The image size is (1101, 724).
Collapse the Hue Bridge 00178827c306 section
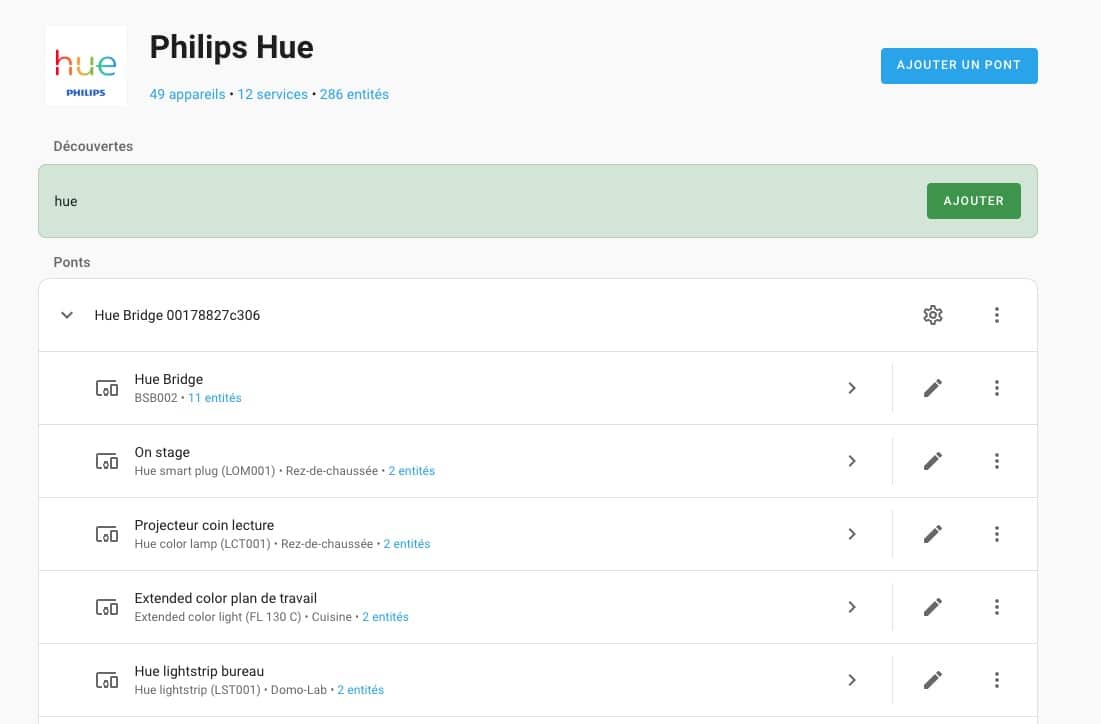click(x=67, y=315)
